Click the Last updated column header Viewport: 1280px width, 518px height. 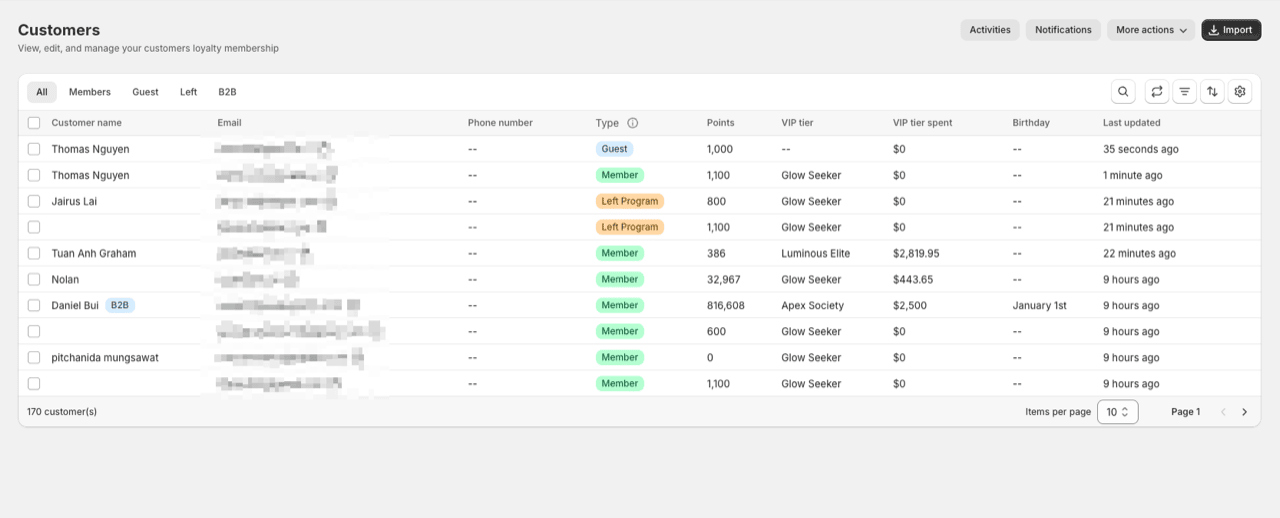[x=1132, y=123]
